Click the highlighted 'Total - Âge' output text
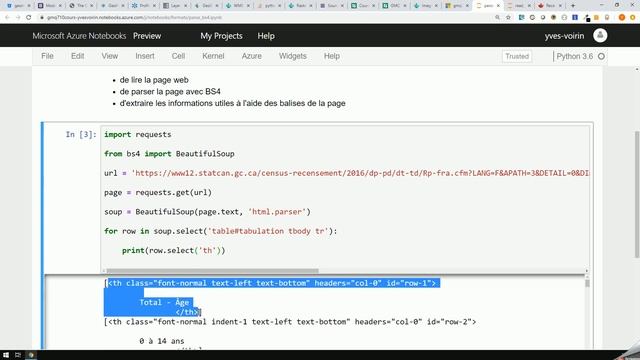 (164, 302)
